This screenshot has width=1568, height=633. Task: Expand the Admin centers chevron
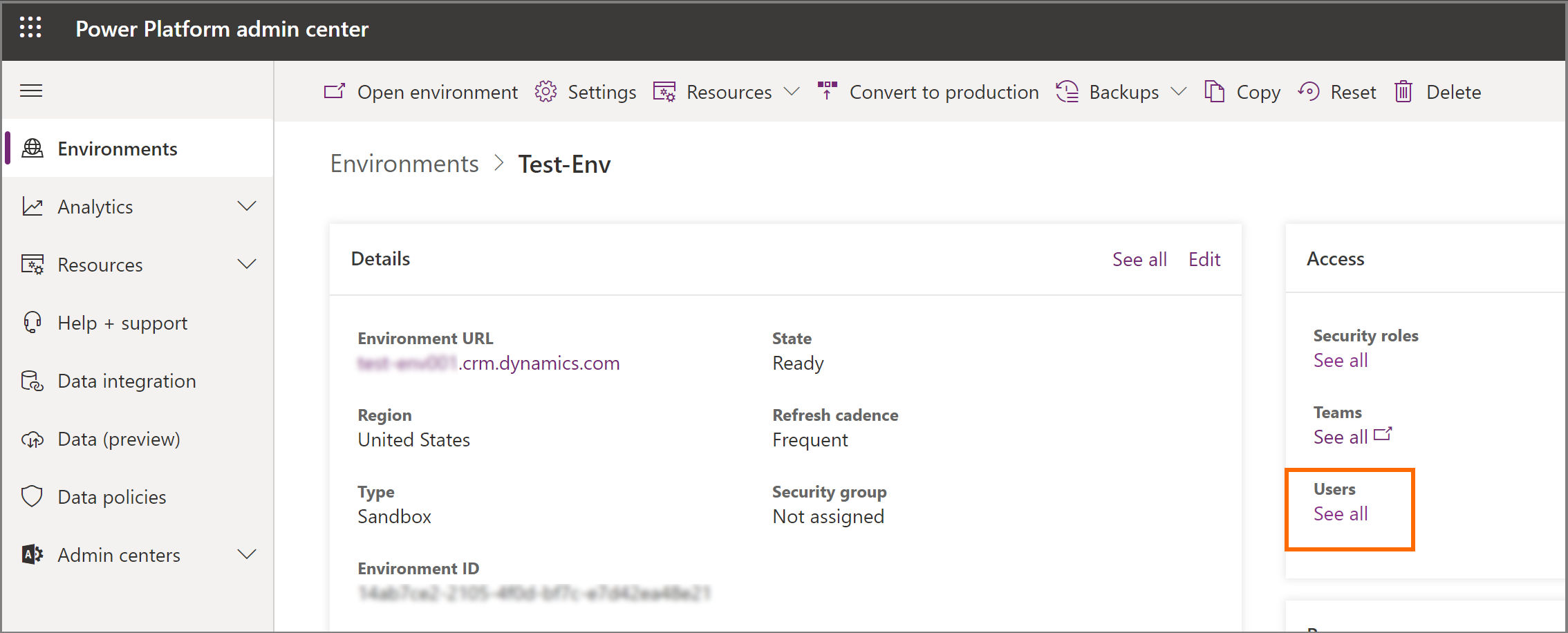click(247, 554)
